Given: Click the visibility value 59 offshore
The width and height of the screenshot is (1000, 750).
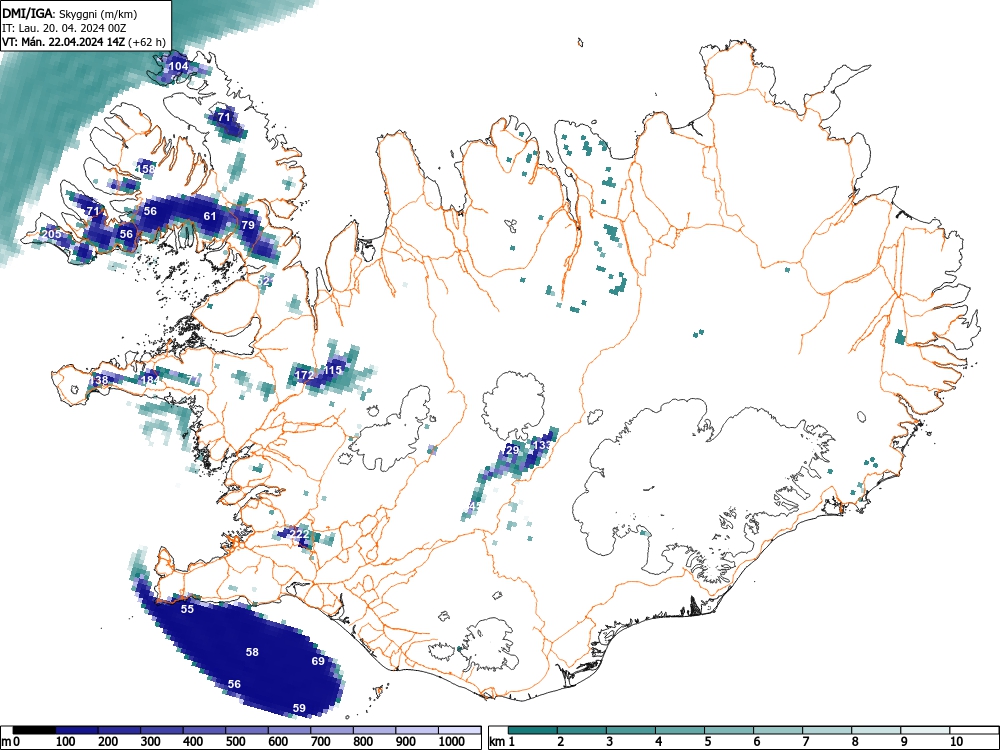Looking at the screenshot, I should (299, 708).
